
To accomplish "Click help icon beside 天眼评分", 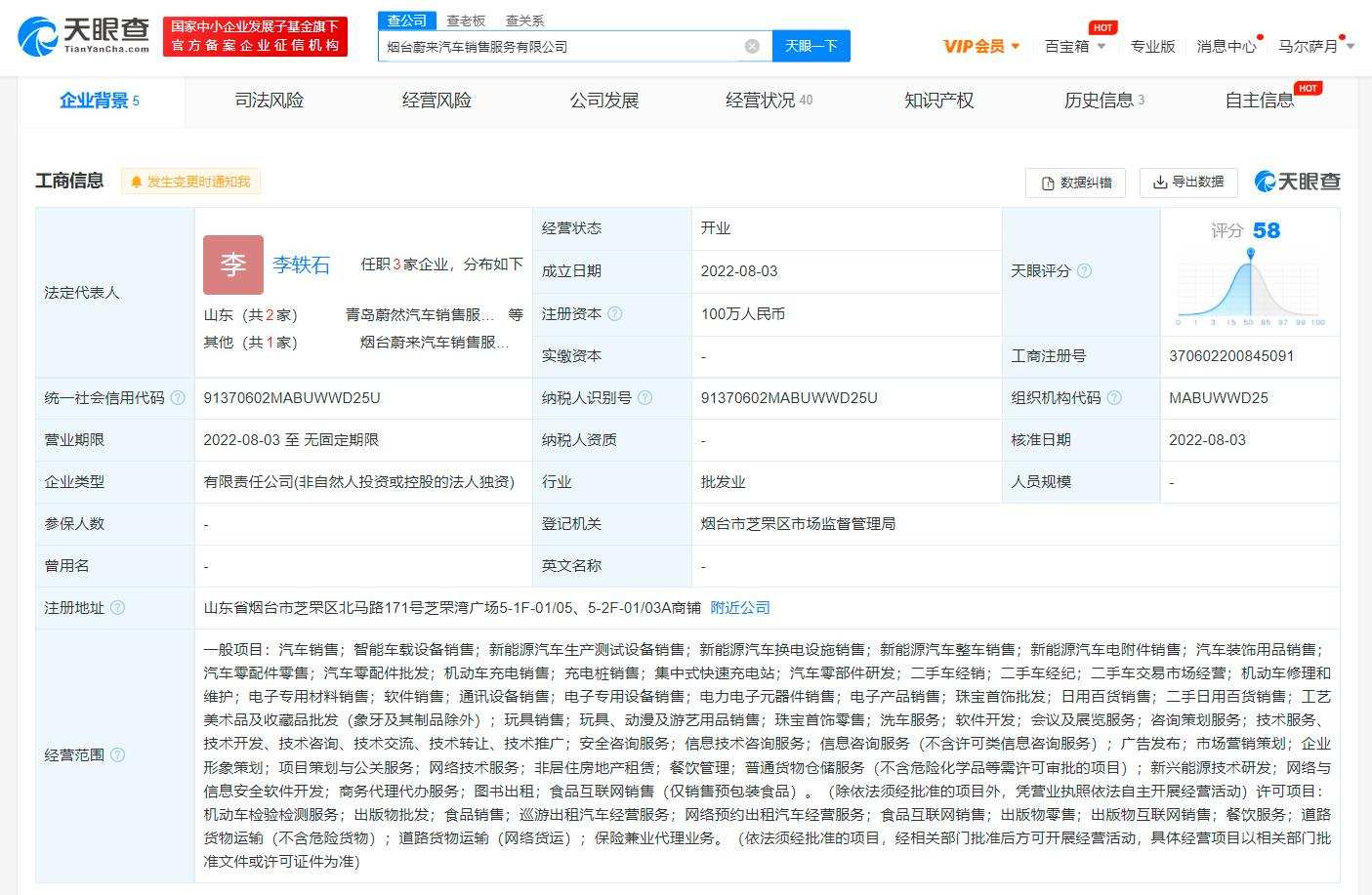I will pyautogui.click(x=1084, y=270).
